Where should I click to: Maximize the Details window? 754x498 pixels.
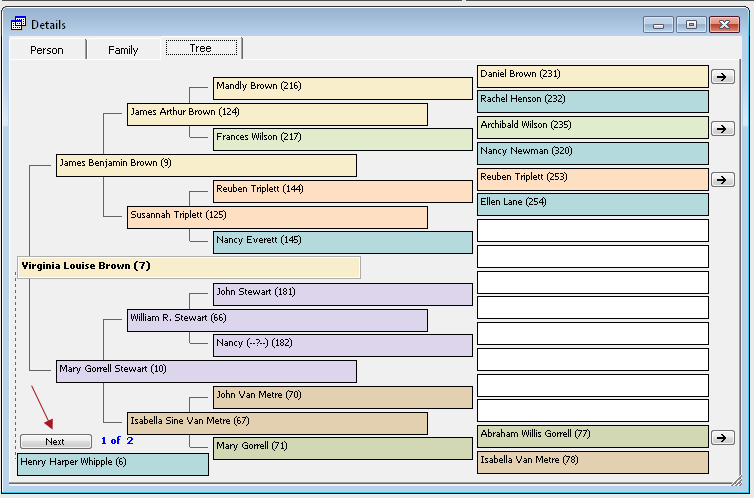691,25
